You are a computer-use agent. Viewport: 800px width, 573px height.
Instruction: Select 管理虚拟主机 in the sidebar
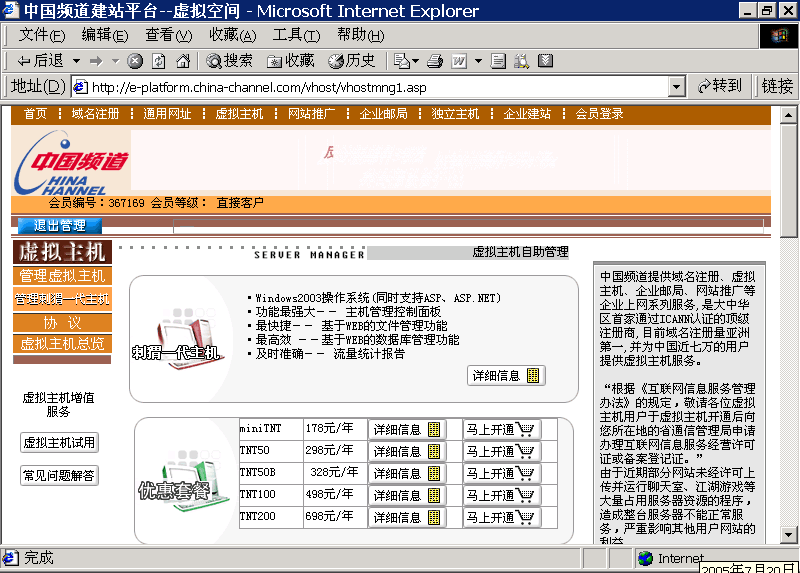click(x=62, y=276)
